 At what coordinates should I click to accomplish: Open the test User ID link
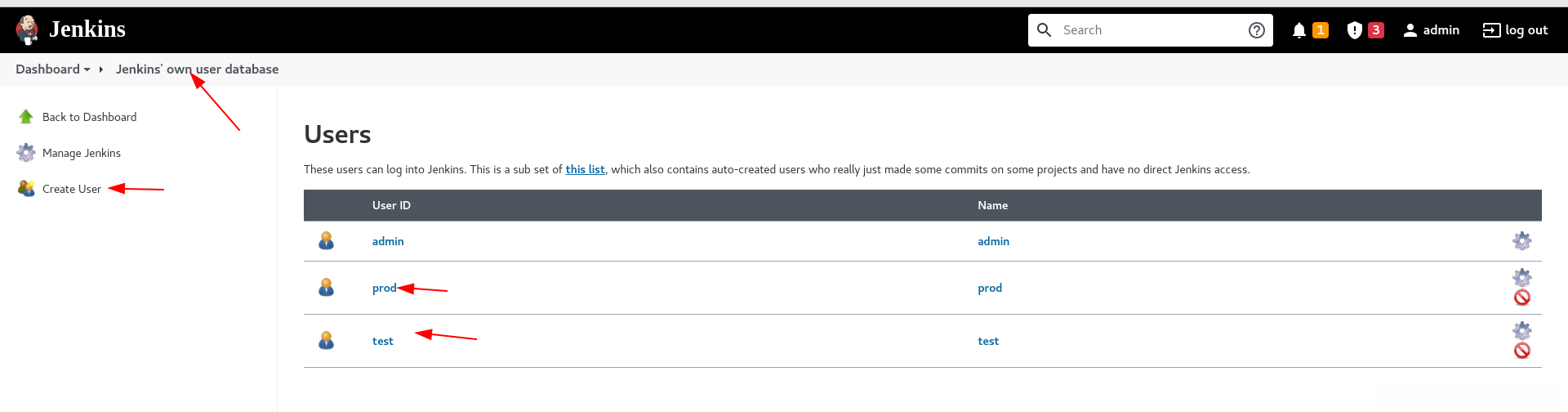click(x=382, y=341)
